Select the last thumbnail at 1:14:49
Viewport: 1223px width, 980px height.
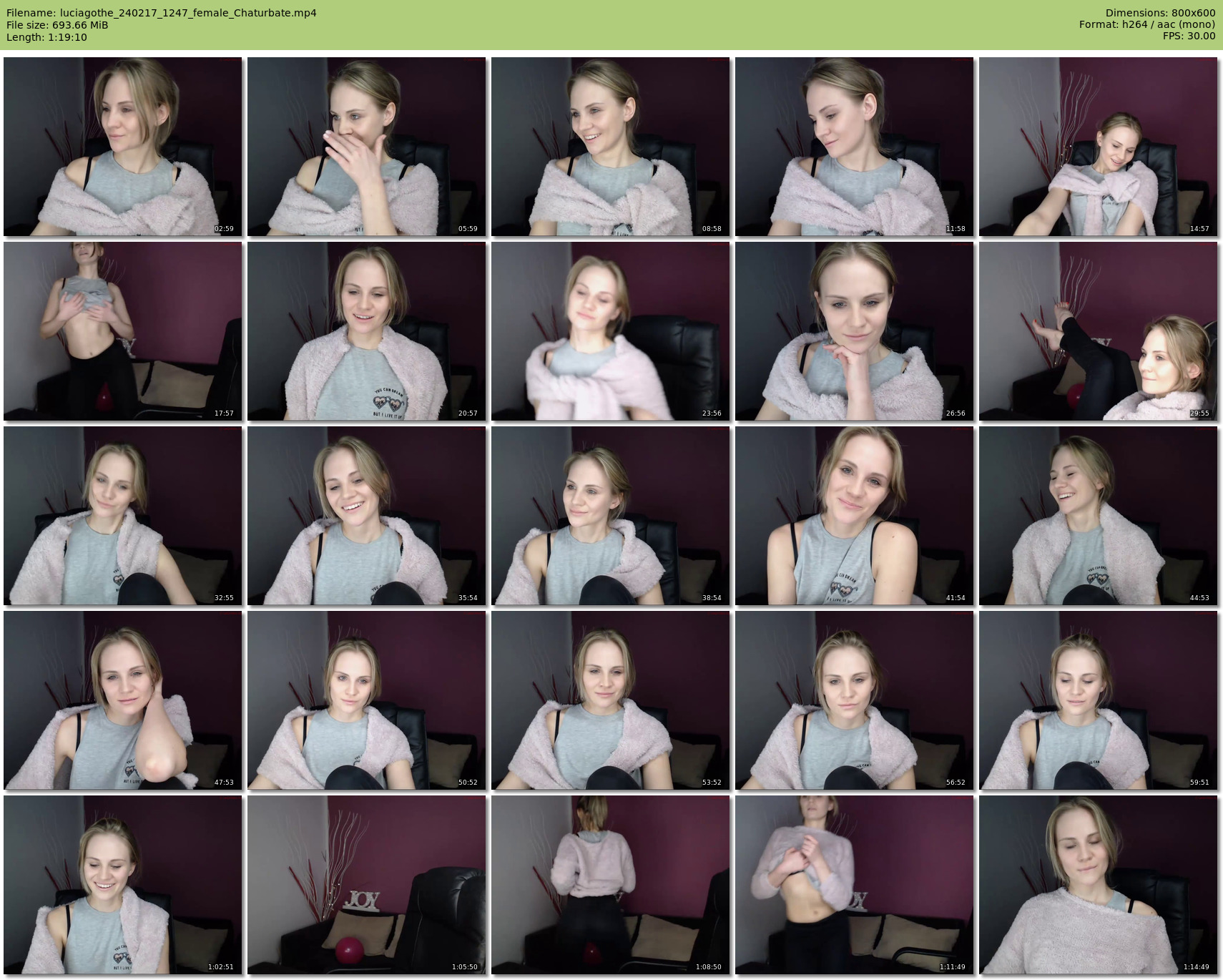point(1098,885)
